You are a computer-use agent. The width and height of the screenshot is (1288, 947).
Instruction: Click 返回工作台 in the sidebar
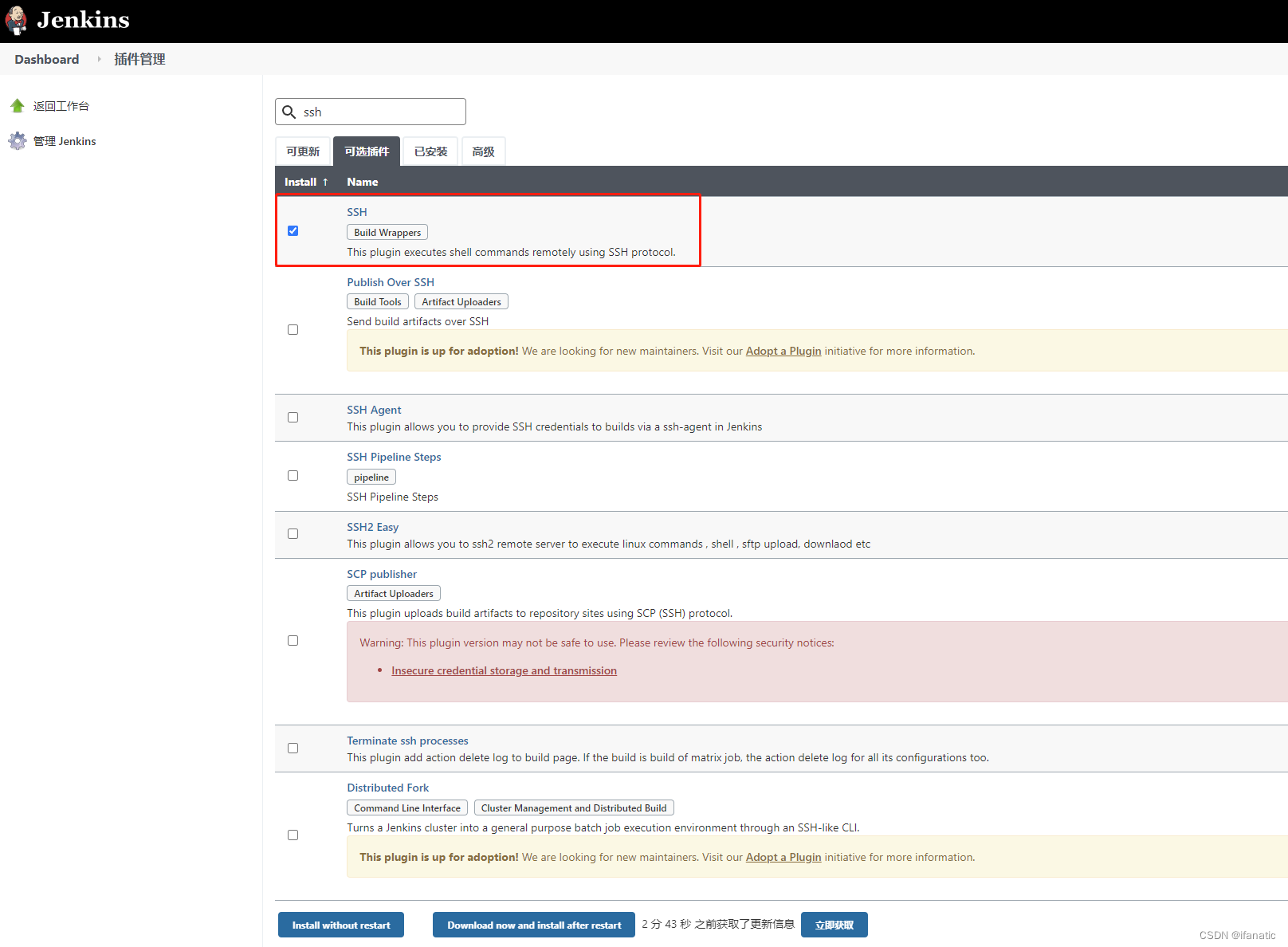pyautogui.click(x=61, y=106)
